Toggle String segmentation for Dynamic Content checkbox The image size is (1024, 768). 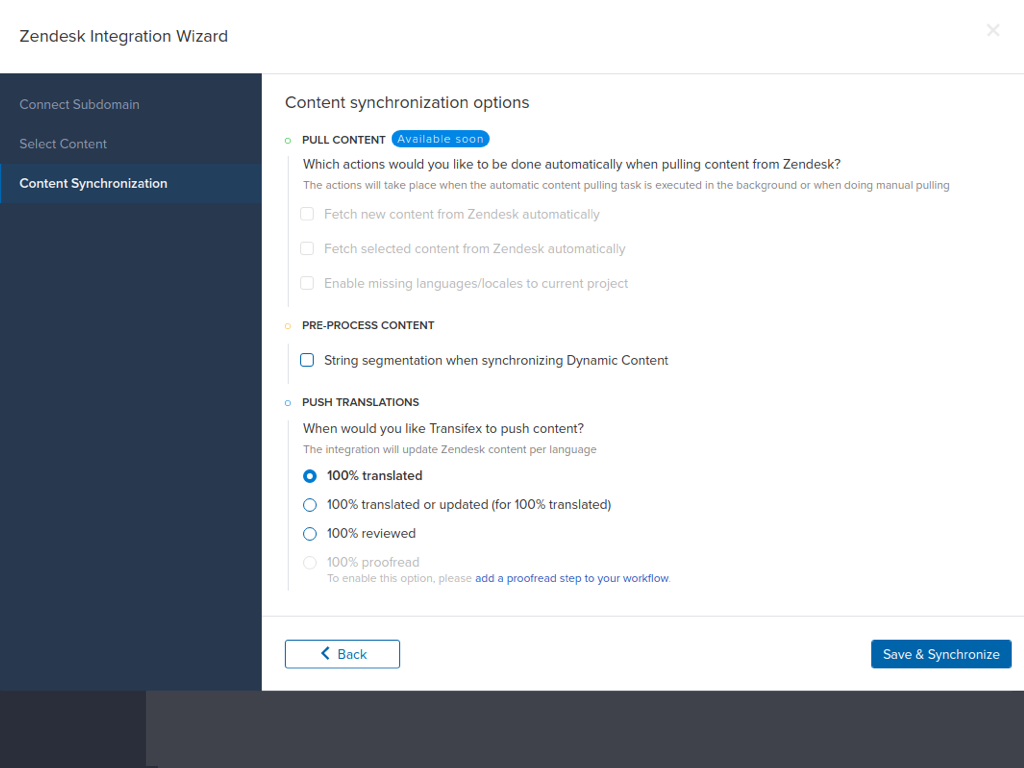(x=307, y=360)
